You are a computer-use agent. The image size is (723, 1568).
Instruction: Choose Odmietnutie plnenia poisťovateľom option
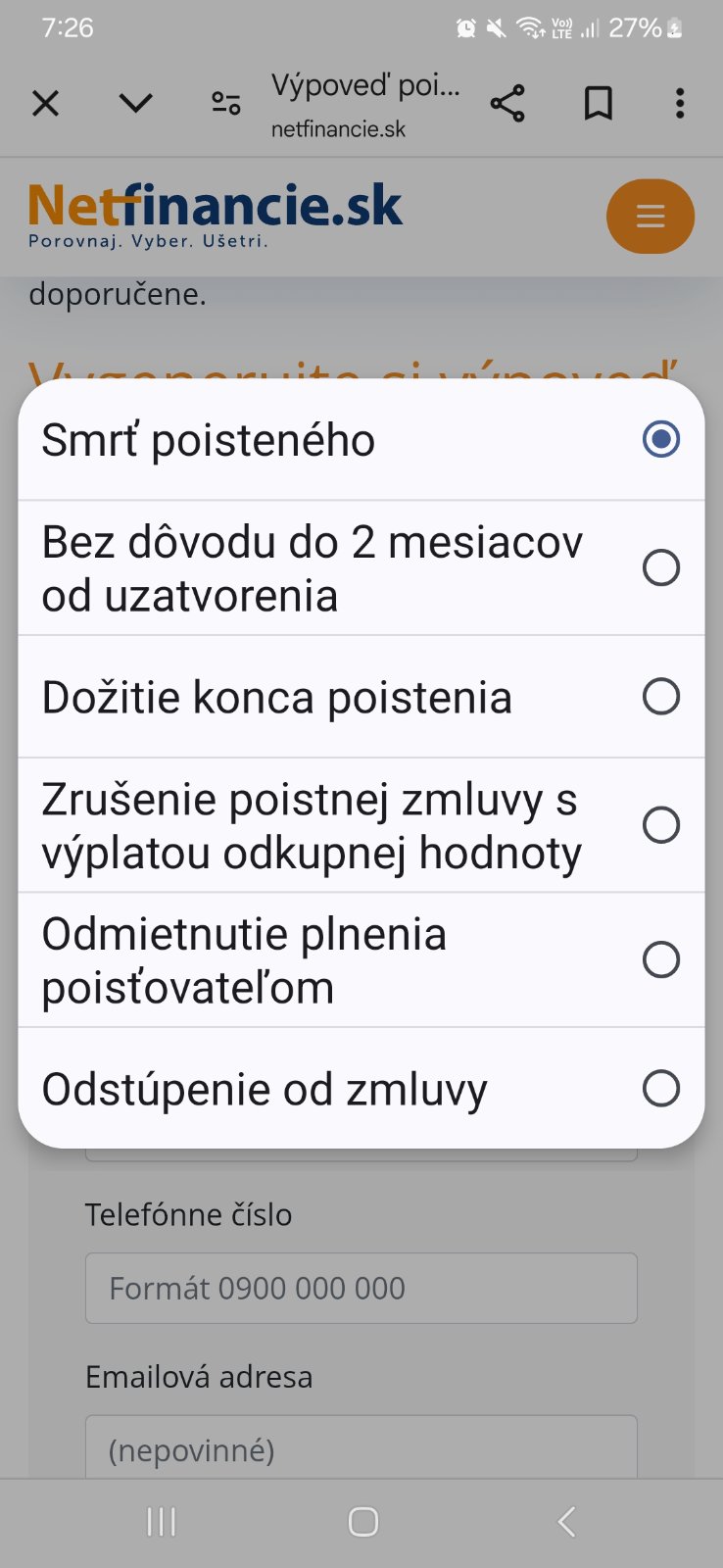coord(661,960)
